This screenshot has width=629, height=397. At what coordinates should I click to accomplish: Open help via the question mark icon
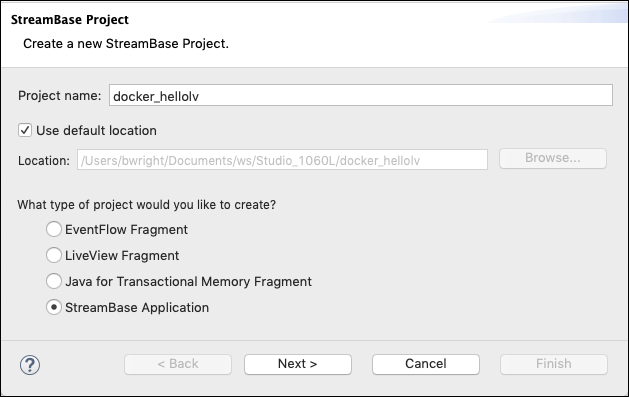30,365
